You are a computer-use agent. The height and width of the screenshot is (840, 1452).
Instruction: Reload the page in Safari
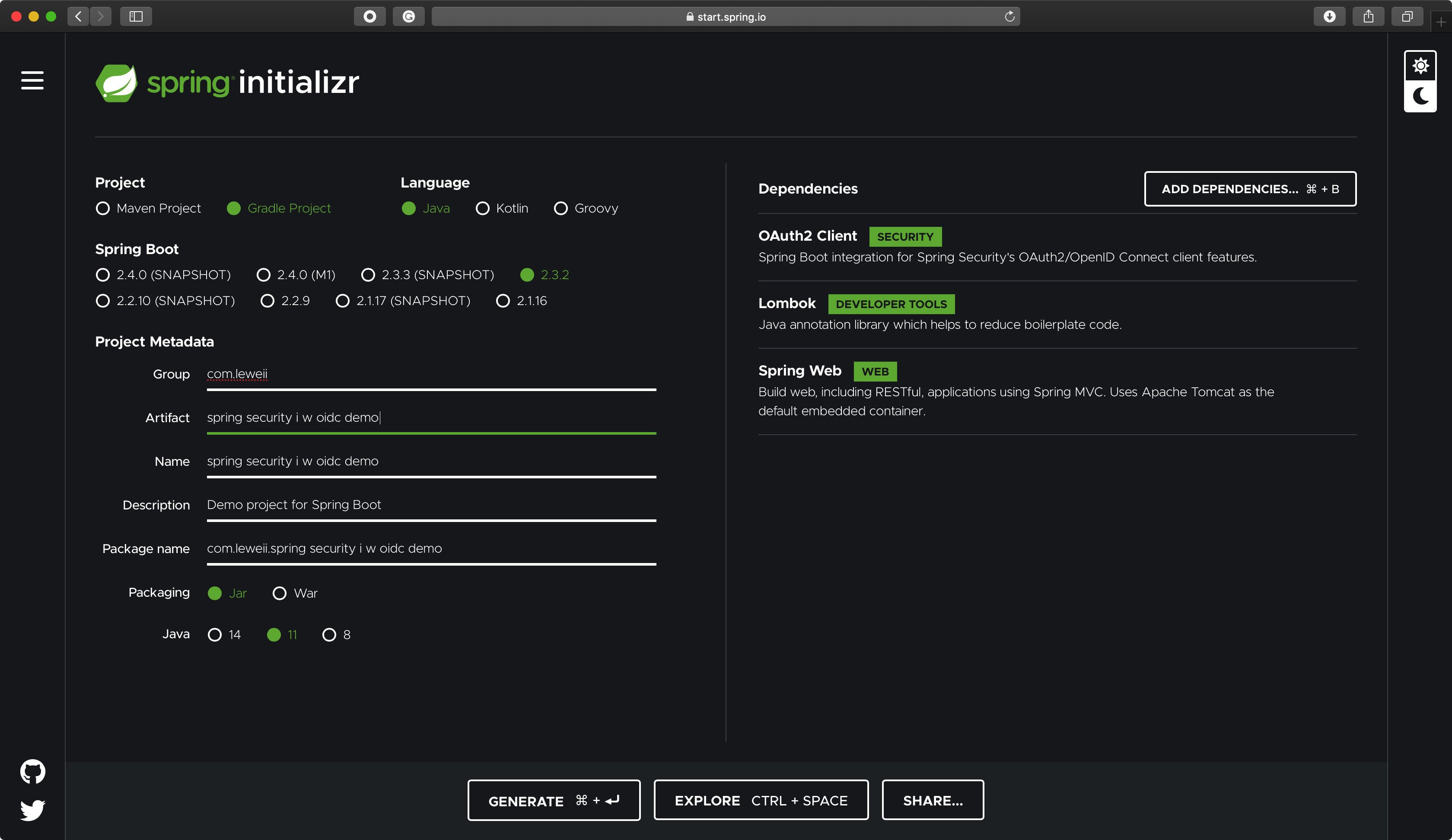(x=1009, y=16)
